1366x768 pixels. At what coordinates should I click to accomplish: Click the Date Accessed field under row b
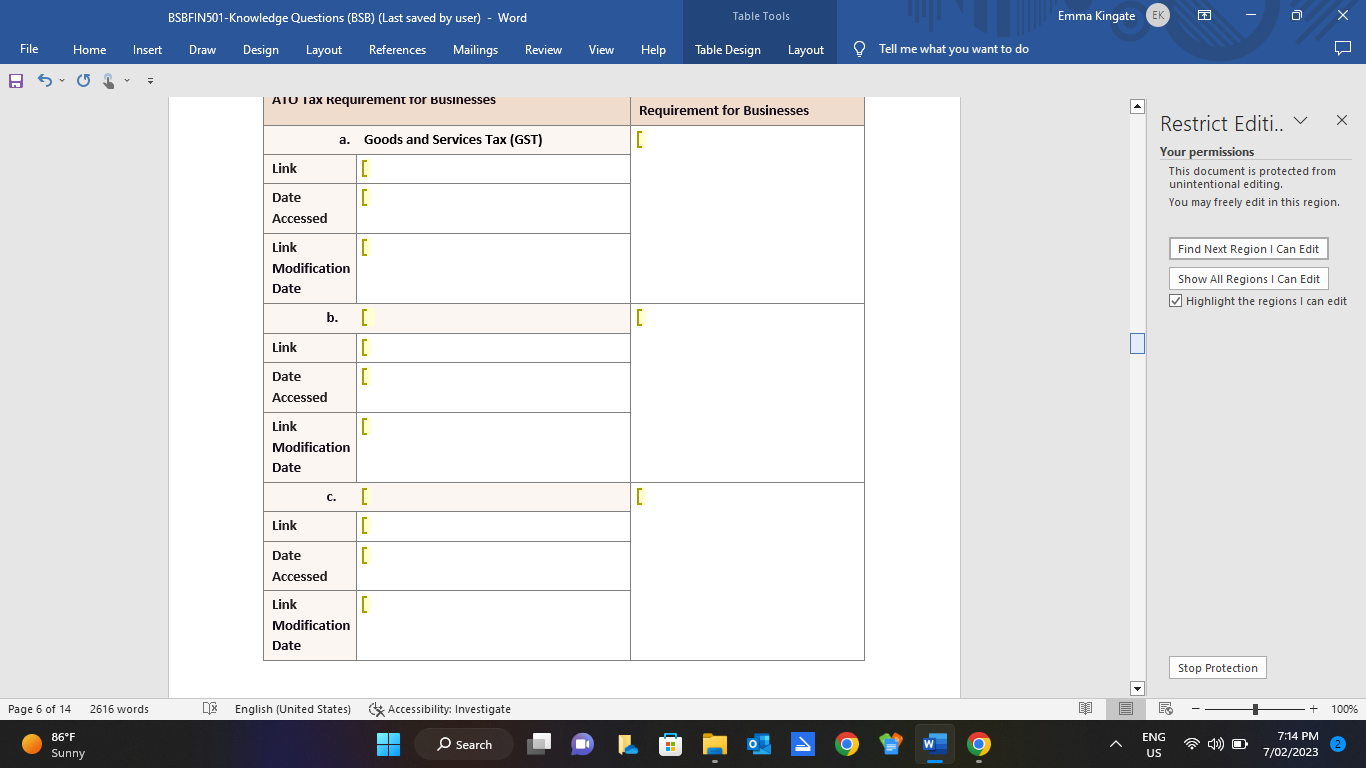(x=493, y=387)
